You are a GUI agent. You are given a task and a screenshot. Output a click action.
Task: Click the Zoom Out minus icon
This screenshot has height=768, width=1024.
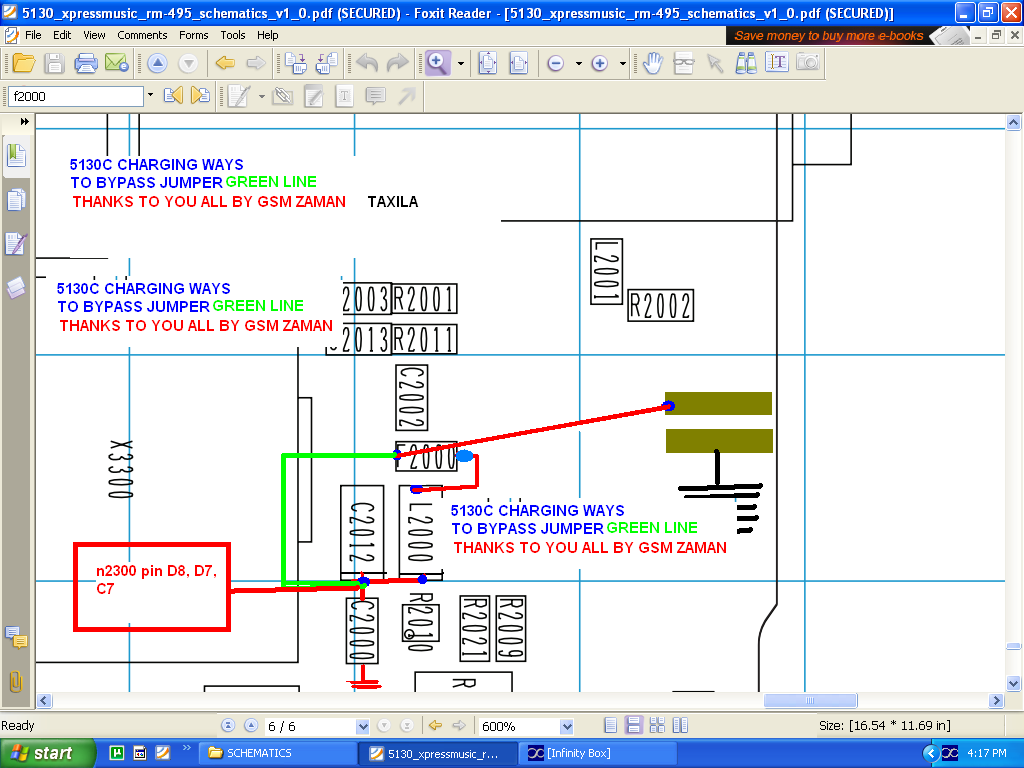pos(556,63)
